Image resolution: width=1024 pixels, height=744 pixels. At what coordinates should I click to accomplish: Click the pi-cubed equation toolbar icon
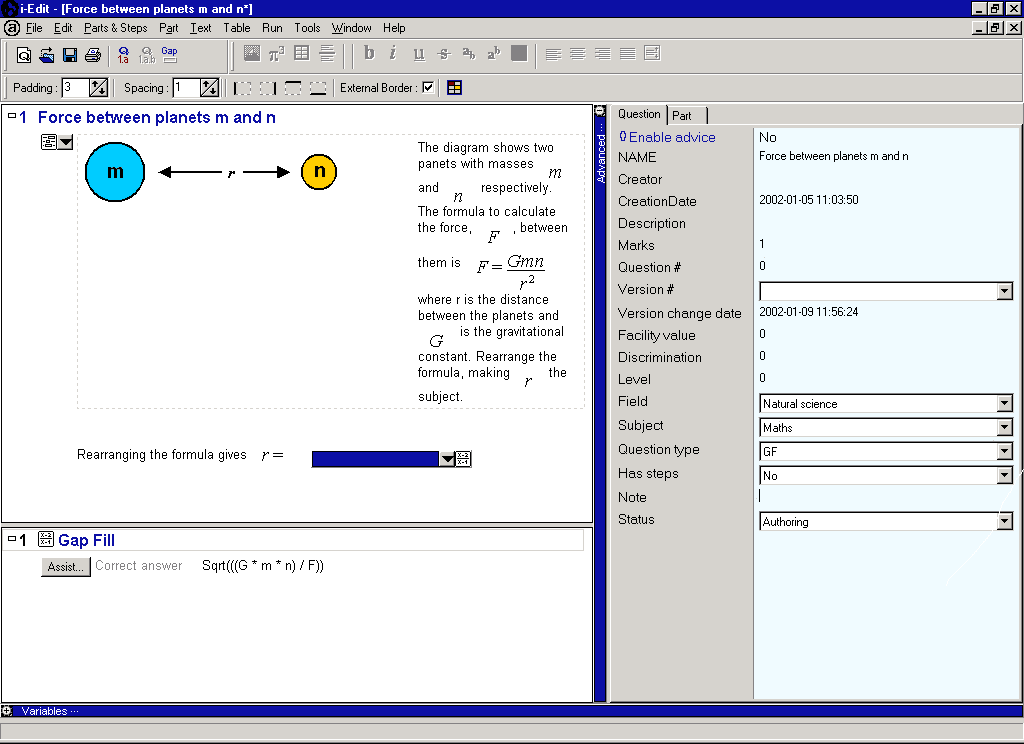(x=276, y=54)
